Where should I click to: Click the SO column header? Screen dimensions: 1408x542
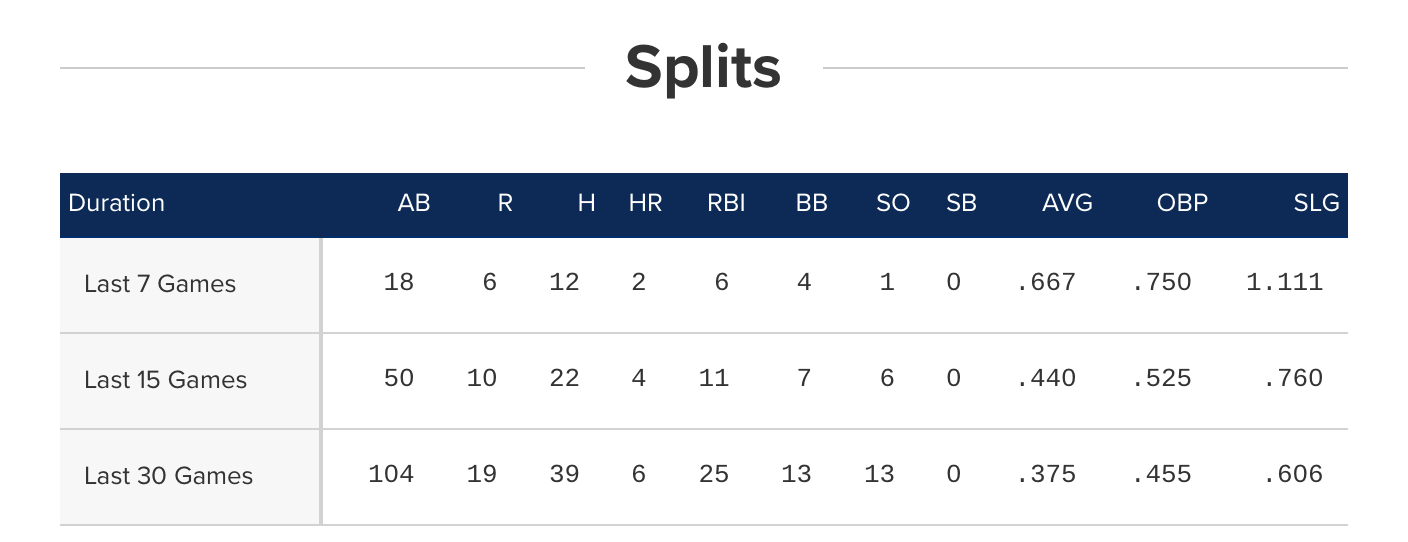(x=893, y=203)
